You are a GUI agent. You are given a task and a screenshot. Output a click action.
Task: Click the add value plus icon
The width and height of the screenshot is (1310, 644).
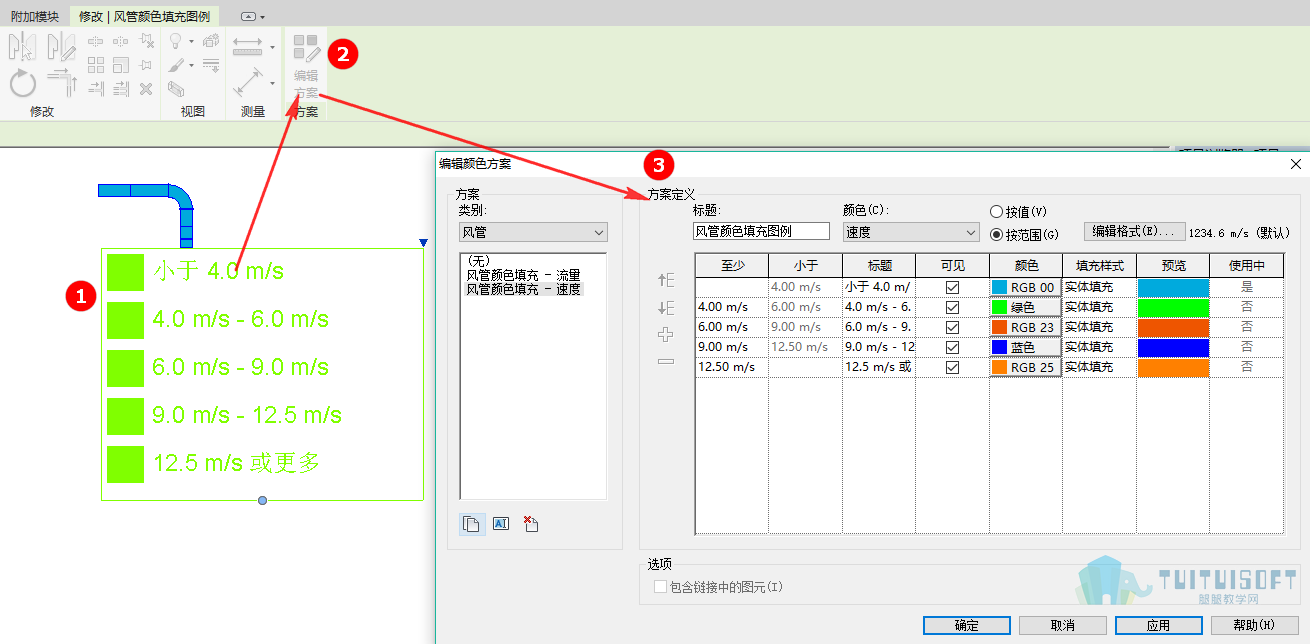pos(666,334)
